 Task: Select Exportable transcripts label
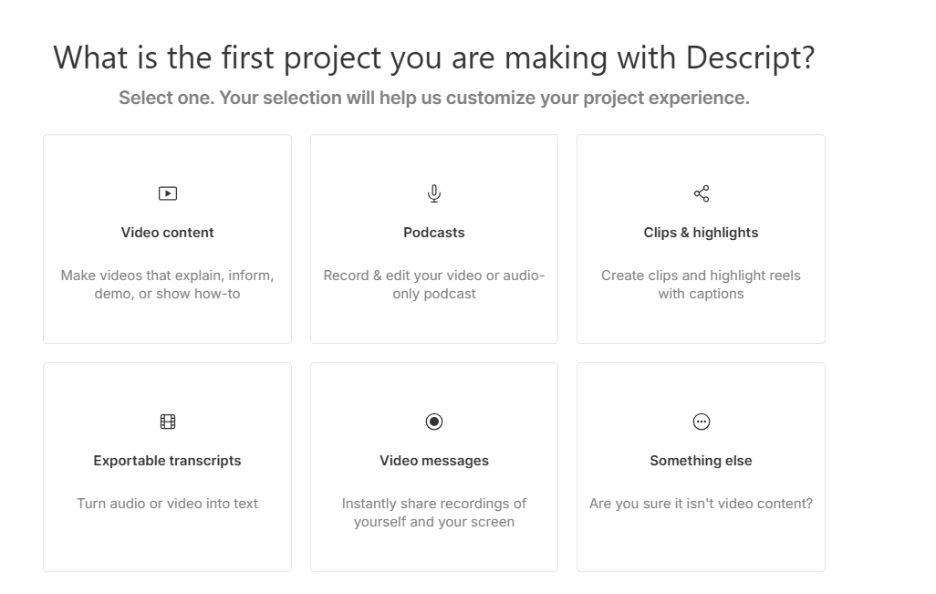point(167,461)
